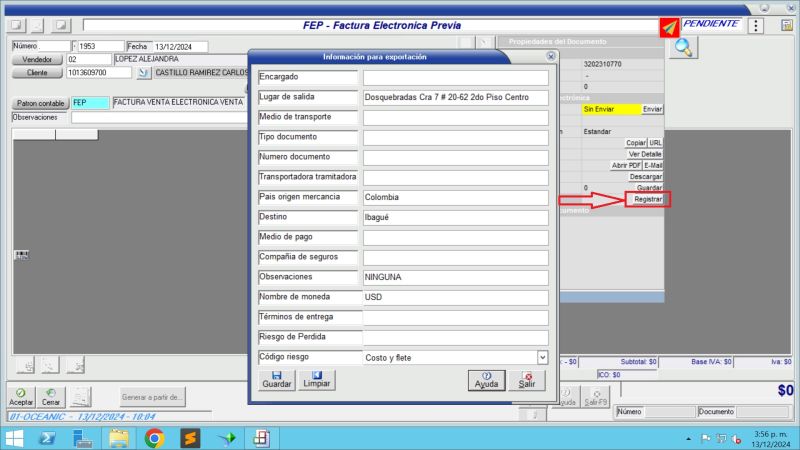The height and width of the screenshot is (450, 800).
Task: Click the Abrir PDF button
Action: point(625,165)
